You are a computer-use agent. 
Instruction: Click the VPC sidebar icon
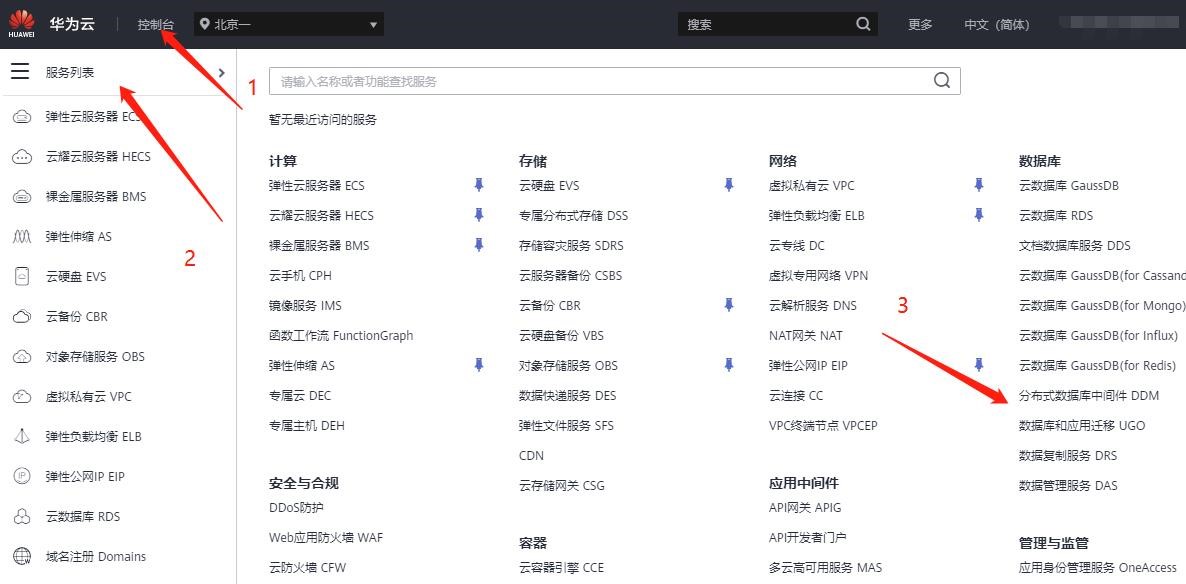tap(23, 396)
